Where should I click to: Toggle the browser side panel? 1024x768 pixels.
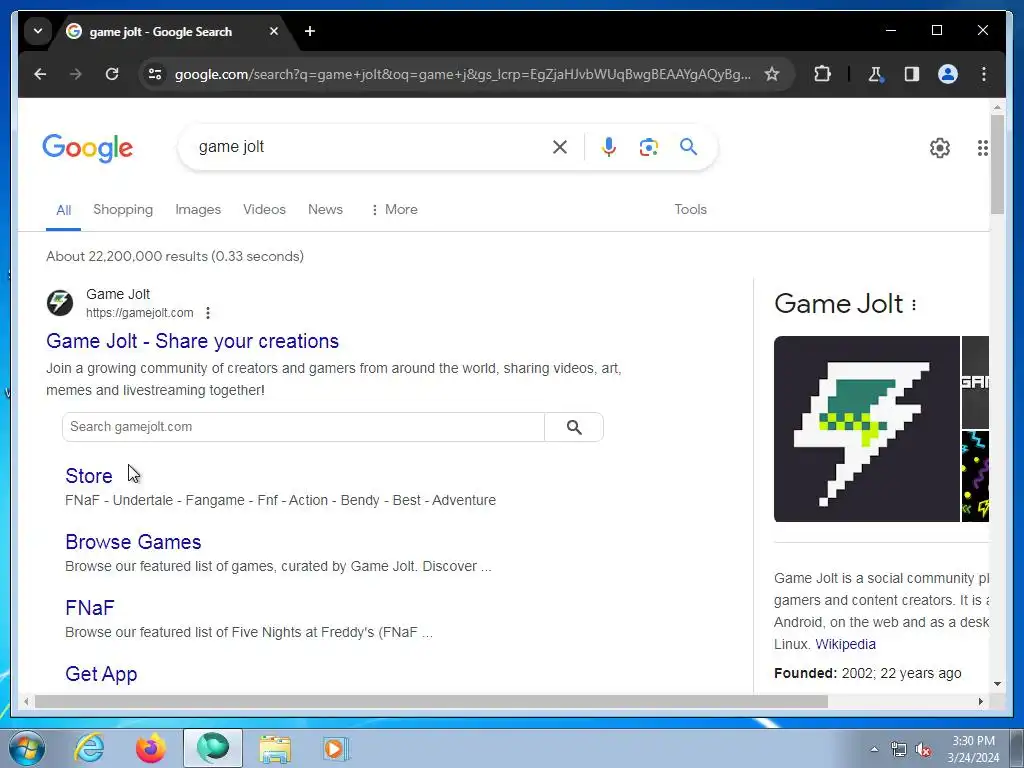point(912,74)
